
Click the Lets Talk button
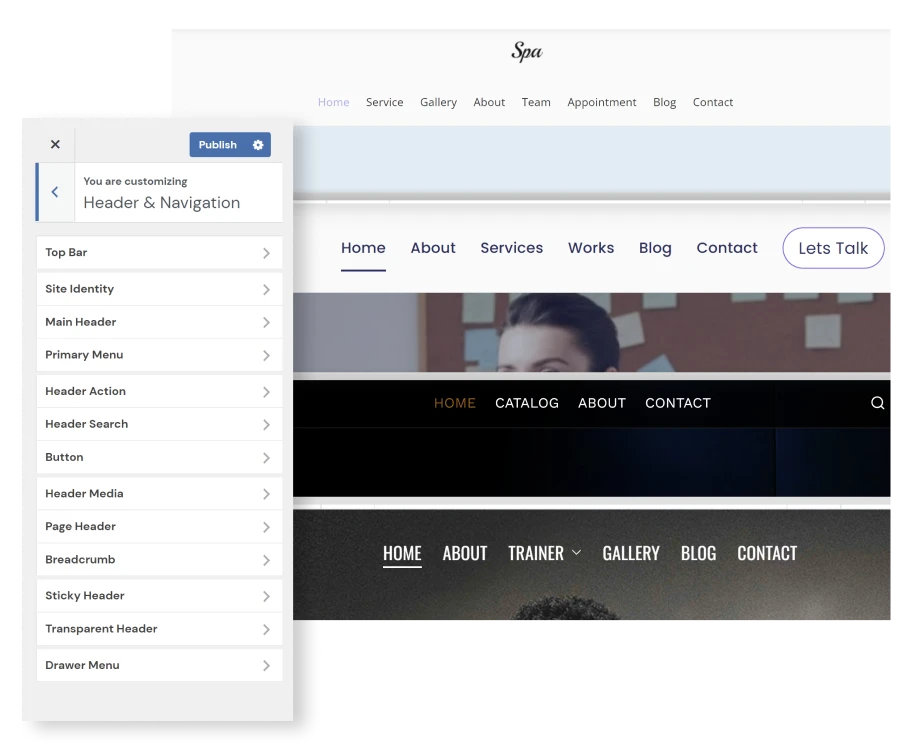point(833,248)
